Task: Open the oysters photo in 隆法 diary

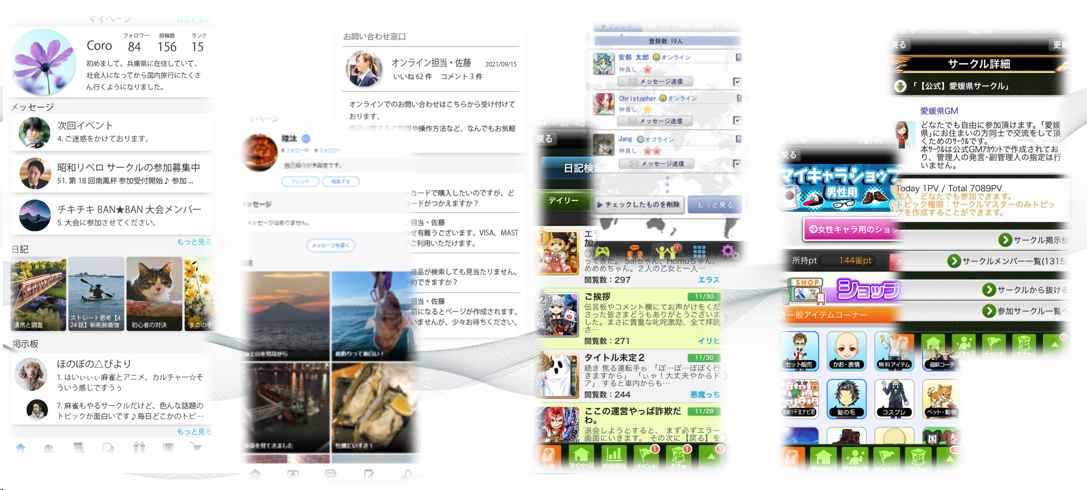Action: (374, 408)
